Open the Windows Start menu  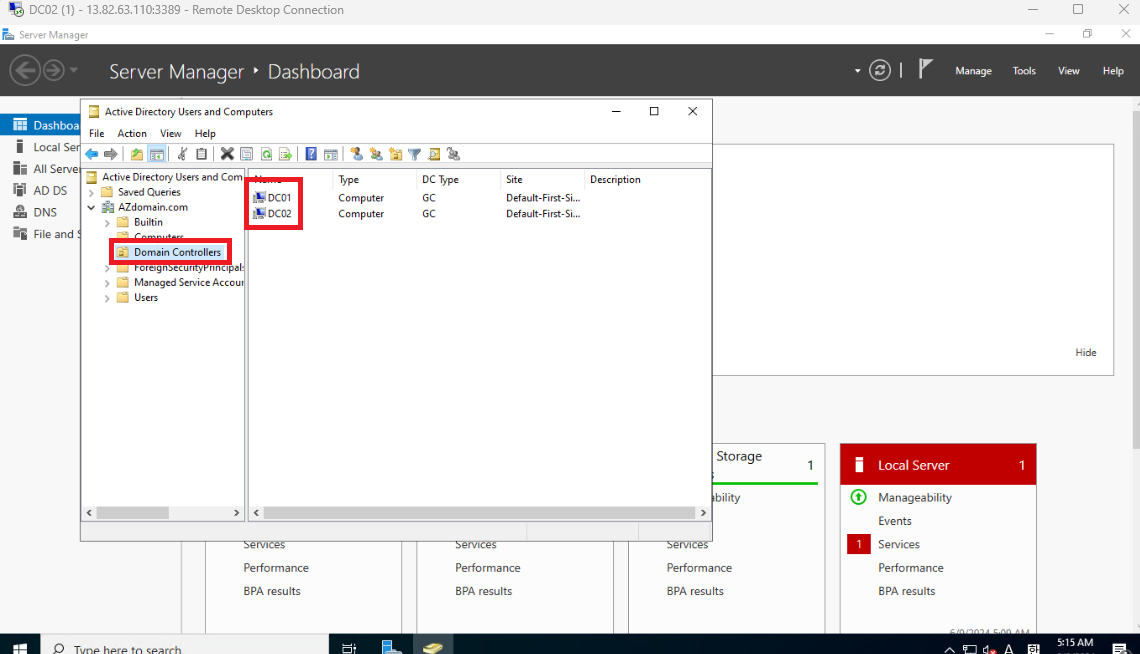click(20, 647)
